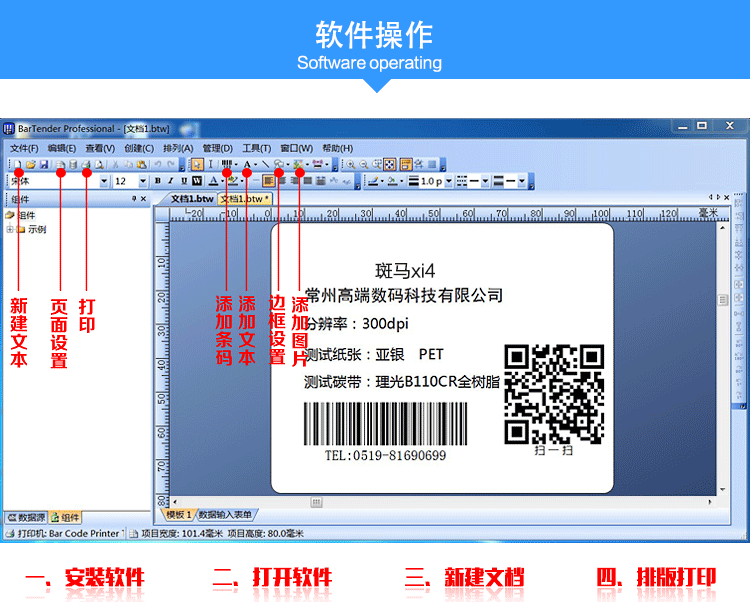Viewport: 750px width, 602px height.
Task: Open the 编辑(E) menu
Action: point(62,148)
